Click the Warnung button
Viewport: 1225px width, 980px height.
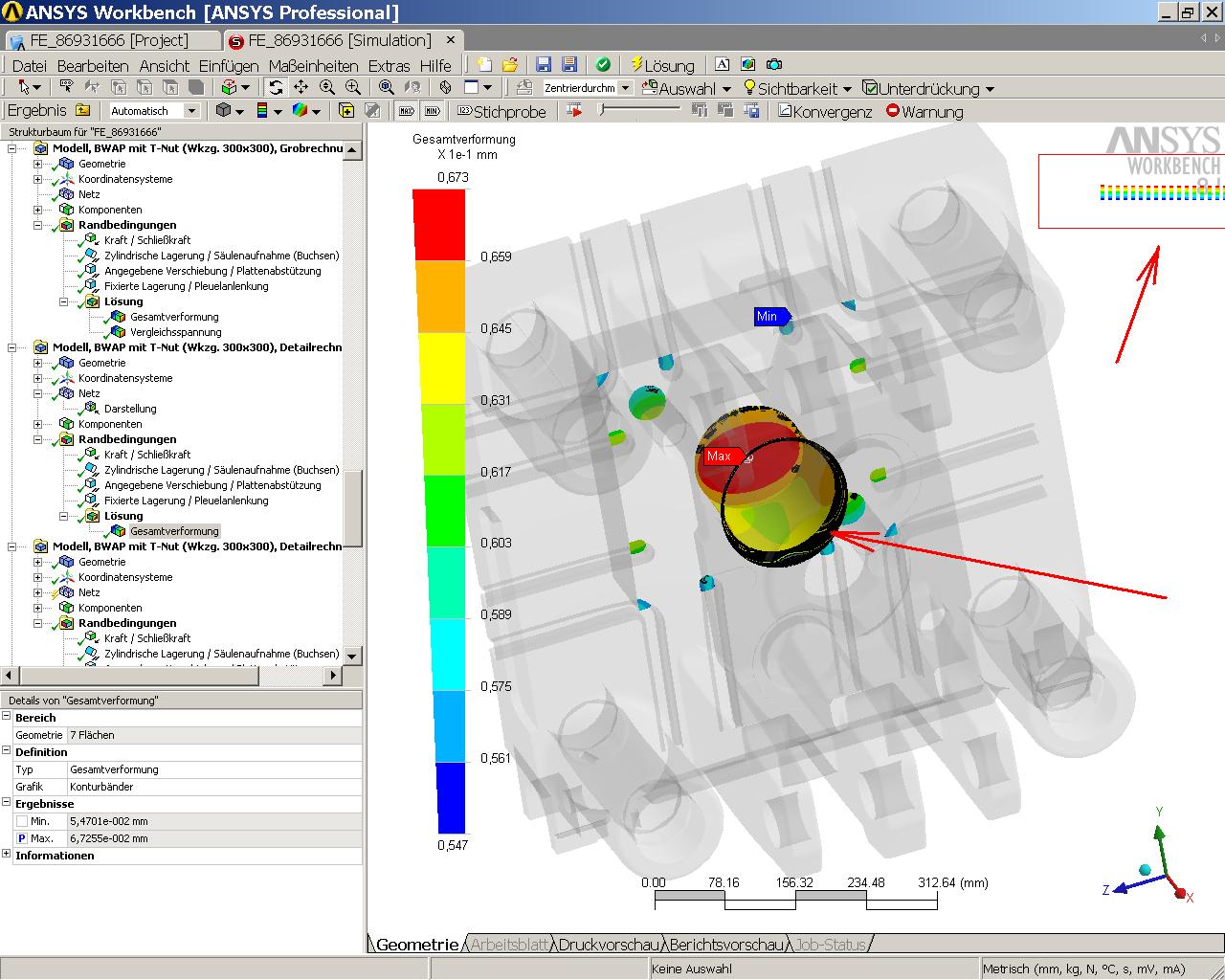coord(924,111)
